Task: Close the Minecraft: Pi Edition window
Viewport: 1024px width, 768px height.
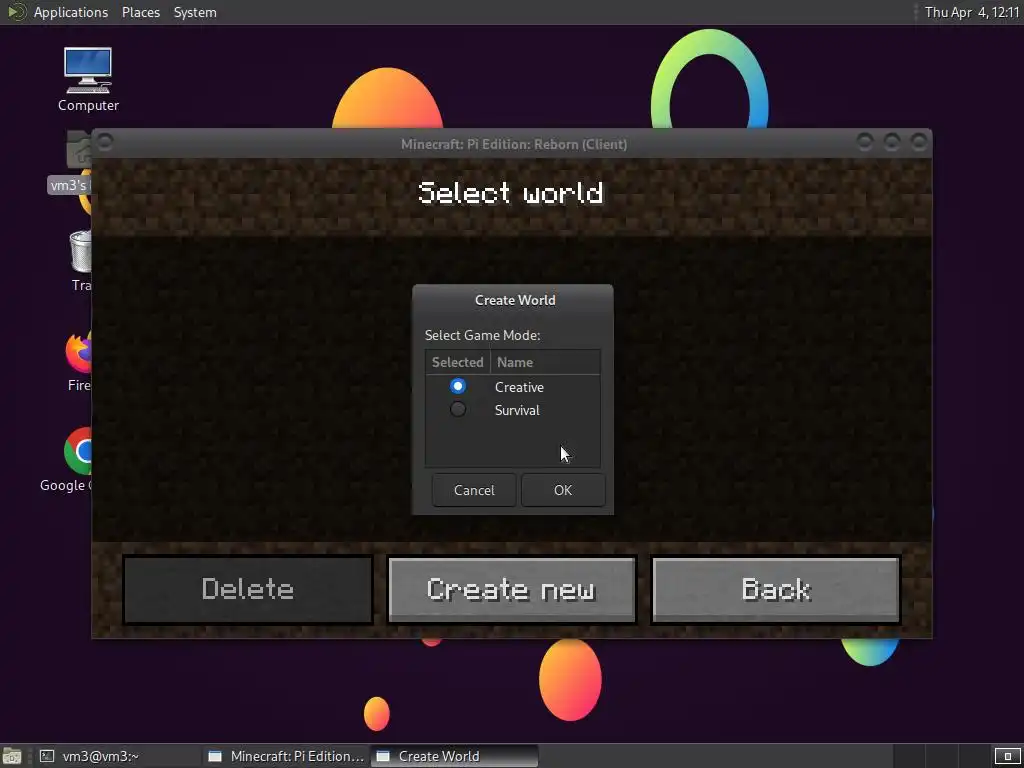Action: pyautogui.click(x=919, y=142)
